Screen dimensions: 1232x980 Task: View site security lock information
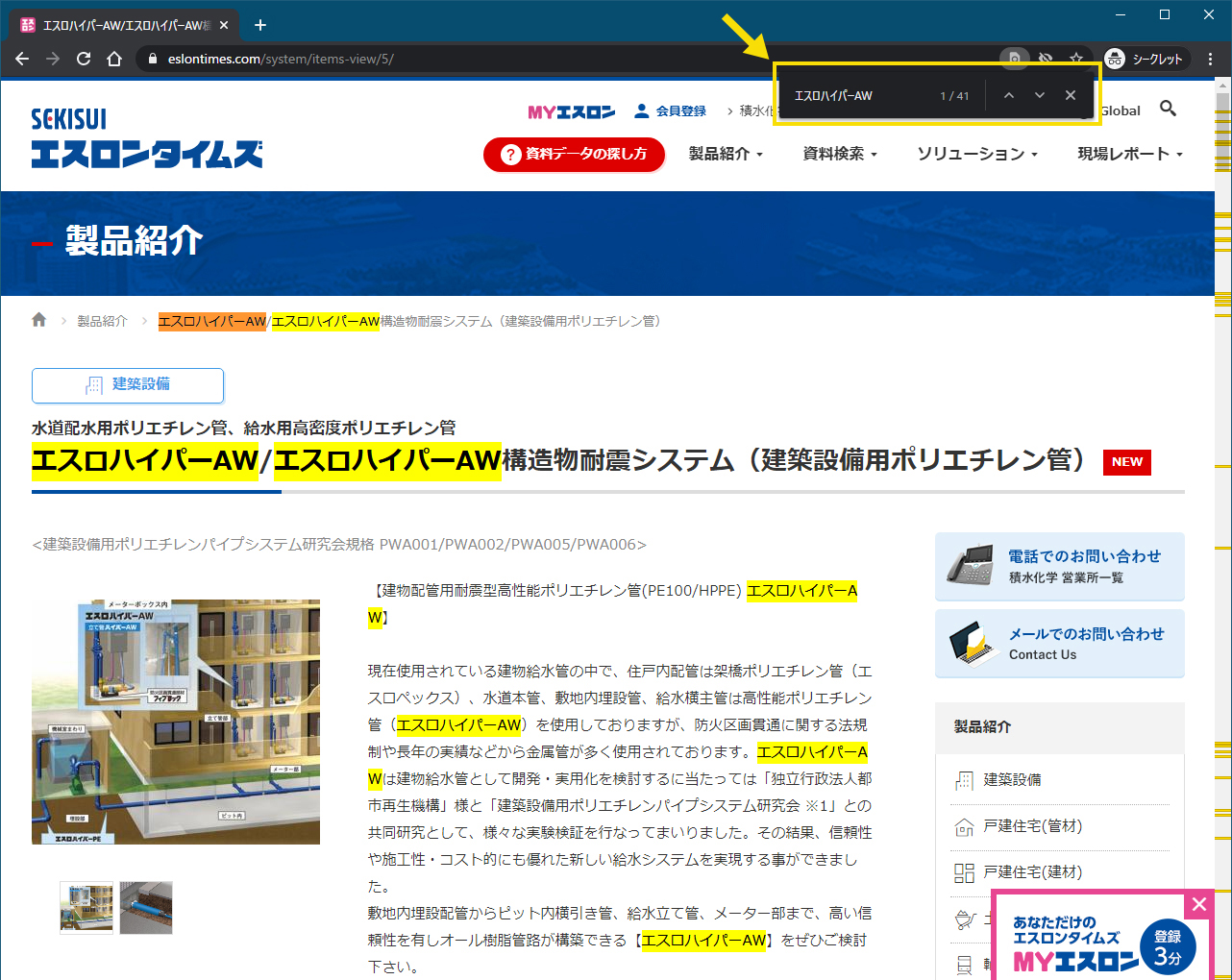(x=152, y=59)
